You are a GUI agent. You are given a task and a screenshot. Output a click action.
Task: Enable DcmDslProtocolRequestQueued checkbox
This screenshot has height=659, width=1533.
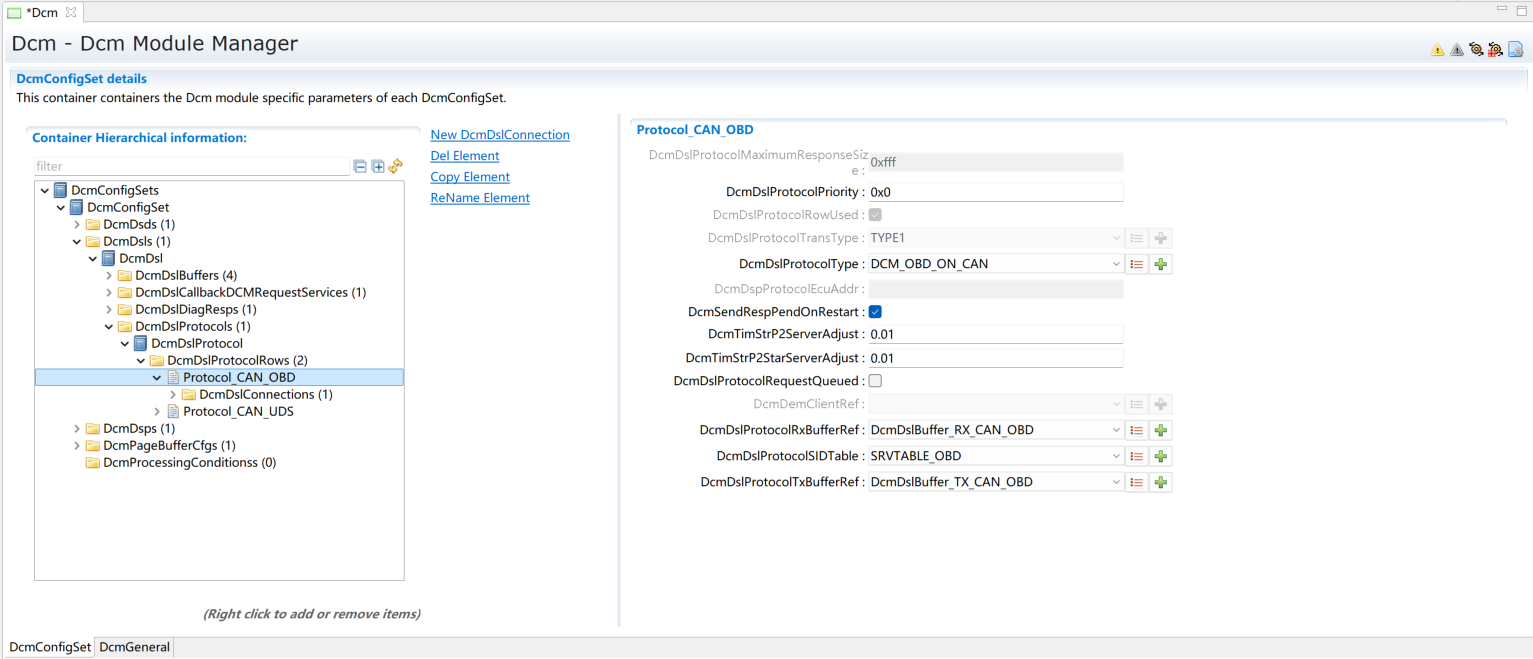[875, 381]
